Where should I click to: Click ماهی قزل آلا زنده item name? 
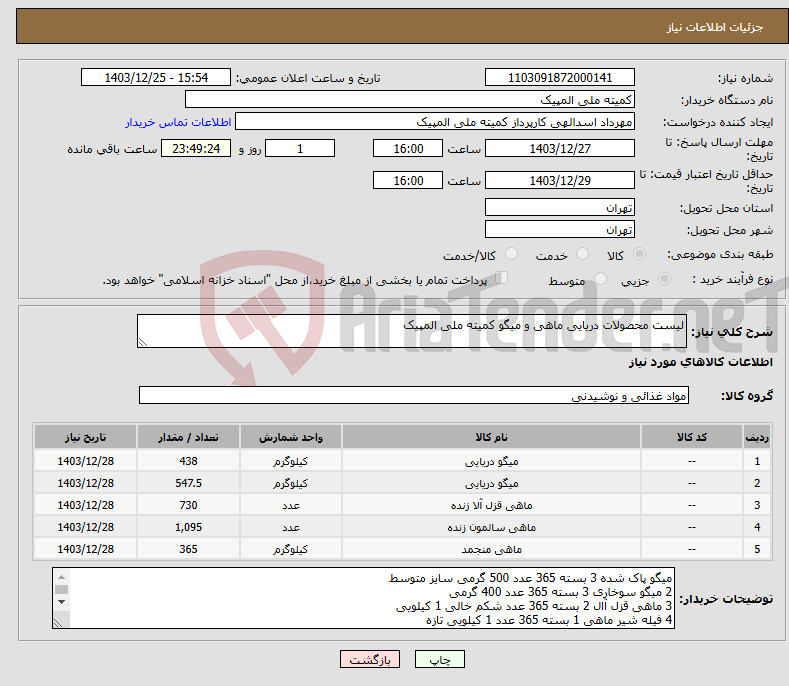point(491,505)
